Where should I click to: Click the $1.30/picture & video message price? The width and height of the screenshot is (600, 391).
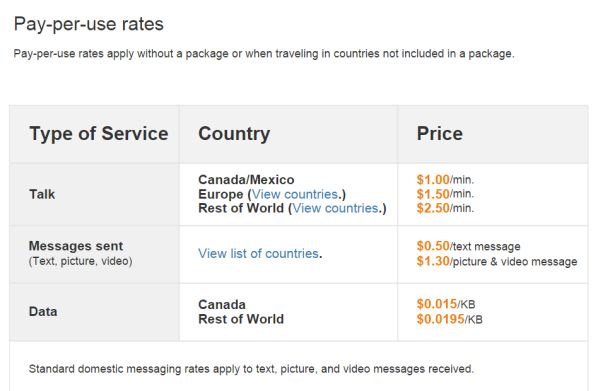click(x=497, y=261)
